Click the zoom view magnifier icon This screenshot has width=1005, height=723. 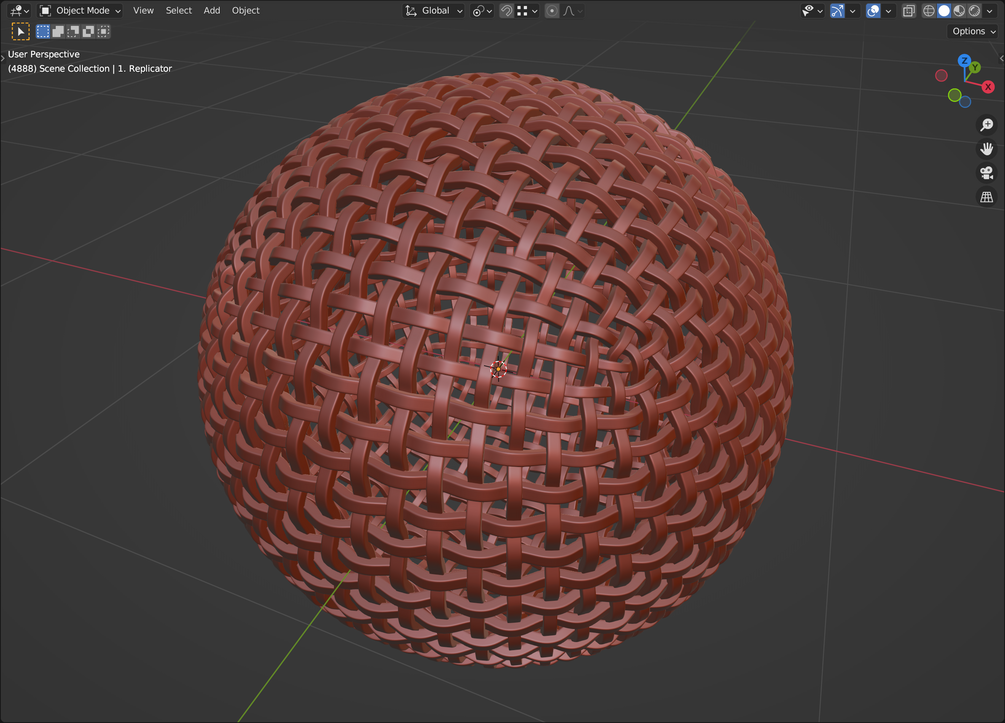(x=986, y=124)
